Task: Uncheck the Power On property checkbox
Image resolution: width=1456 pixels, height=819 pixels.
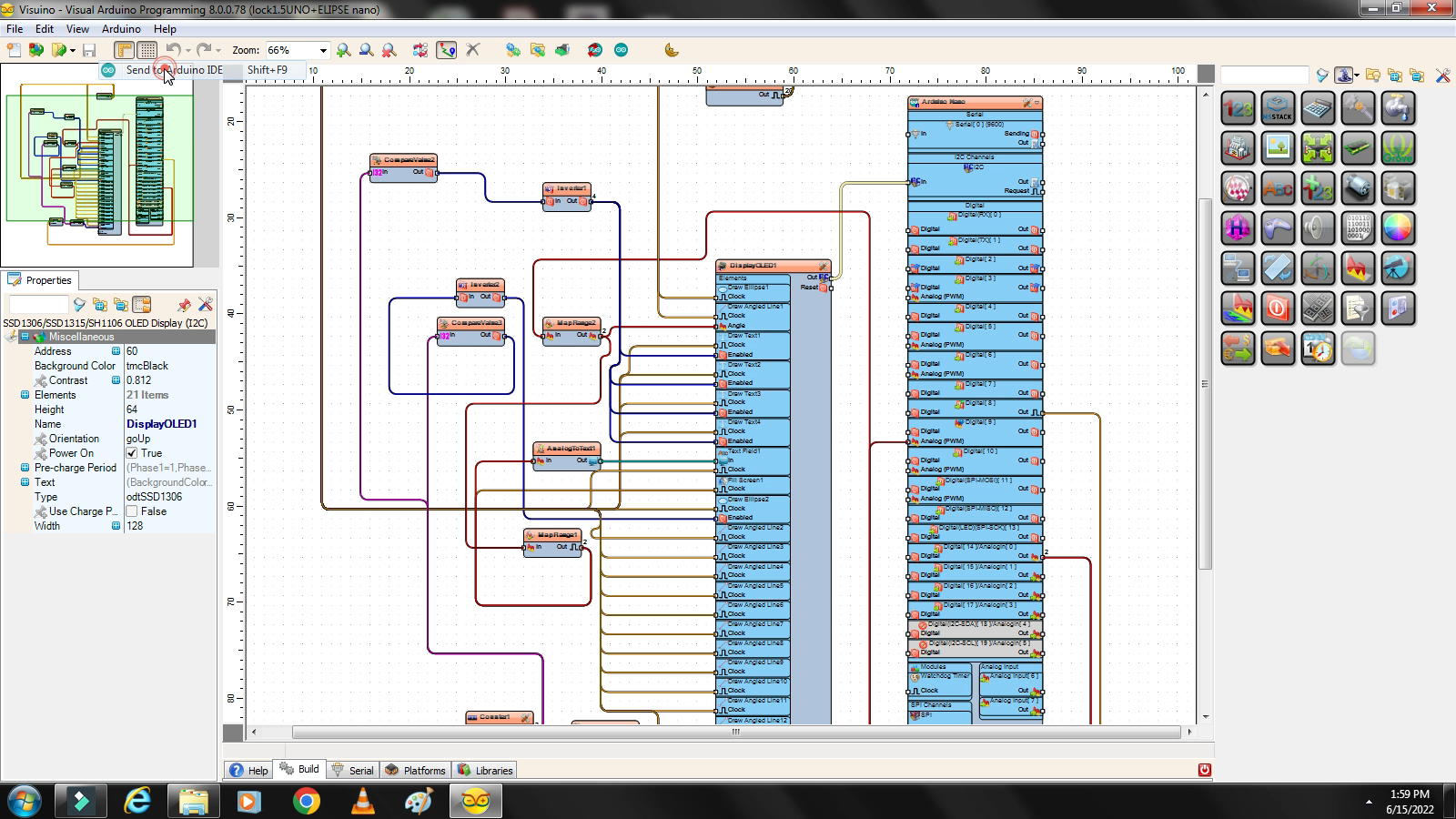Action: (x=132, y=453)
